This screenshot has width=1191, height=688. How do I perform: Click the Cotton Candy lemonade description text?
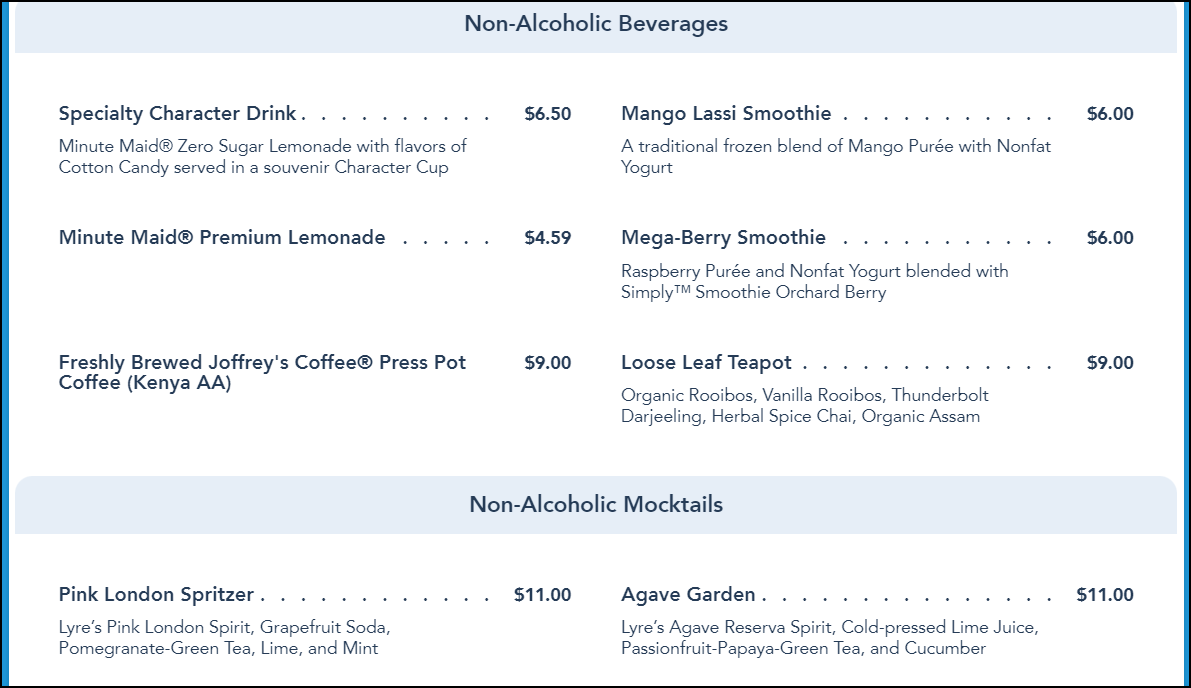click(x=262, y=156)
